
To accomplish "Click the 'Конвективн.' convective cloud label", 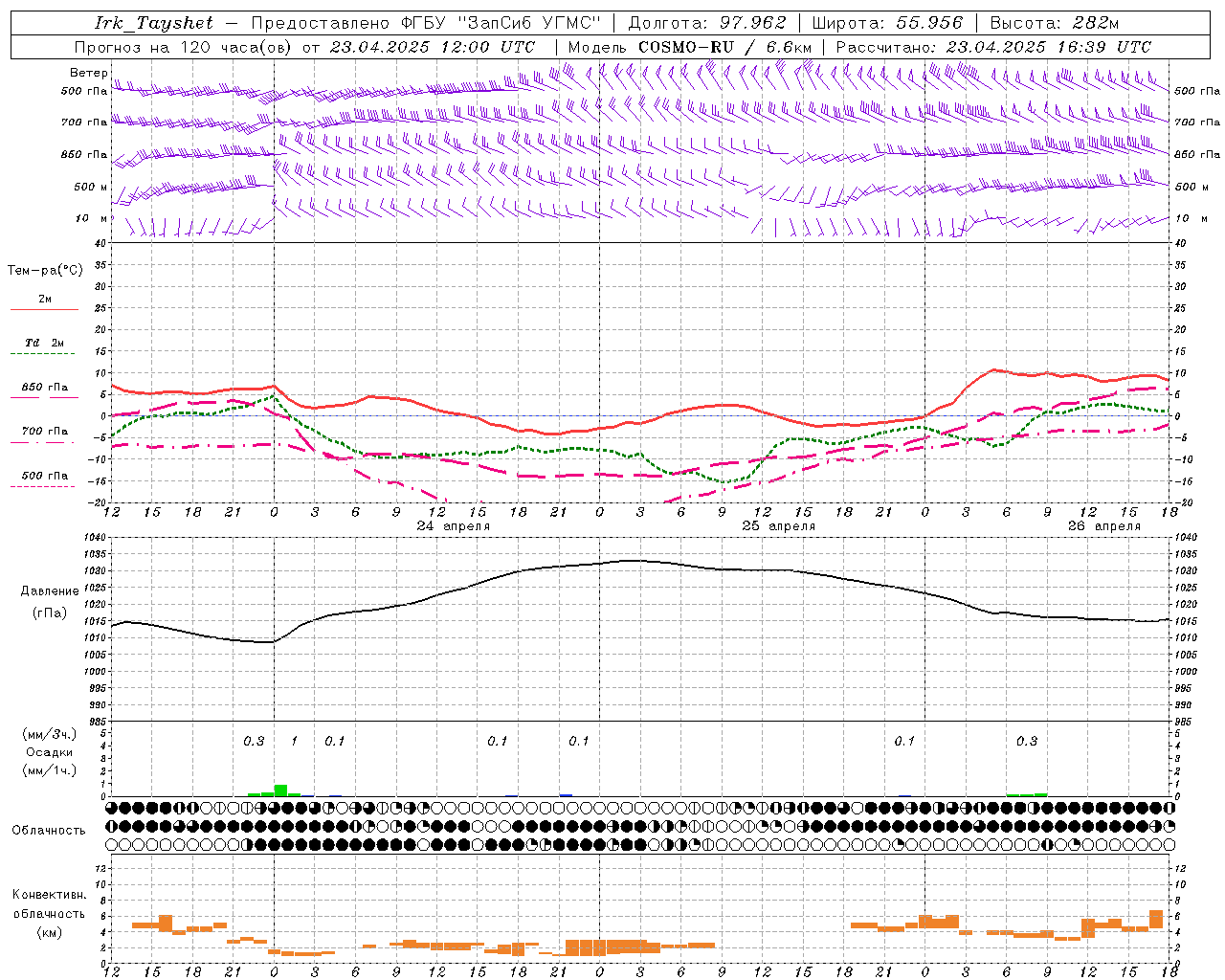I will click(x=49, y=895).
